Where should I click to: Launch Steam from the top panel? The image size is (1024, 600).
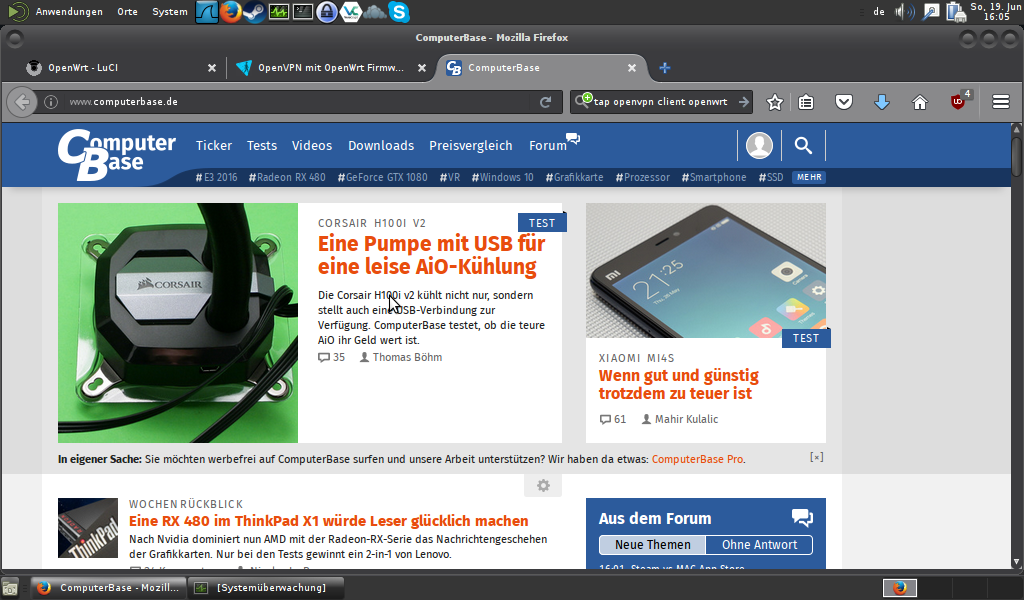coord(254,12)
